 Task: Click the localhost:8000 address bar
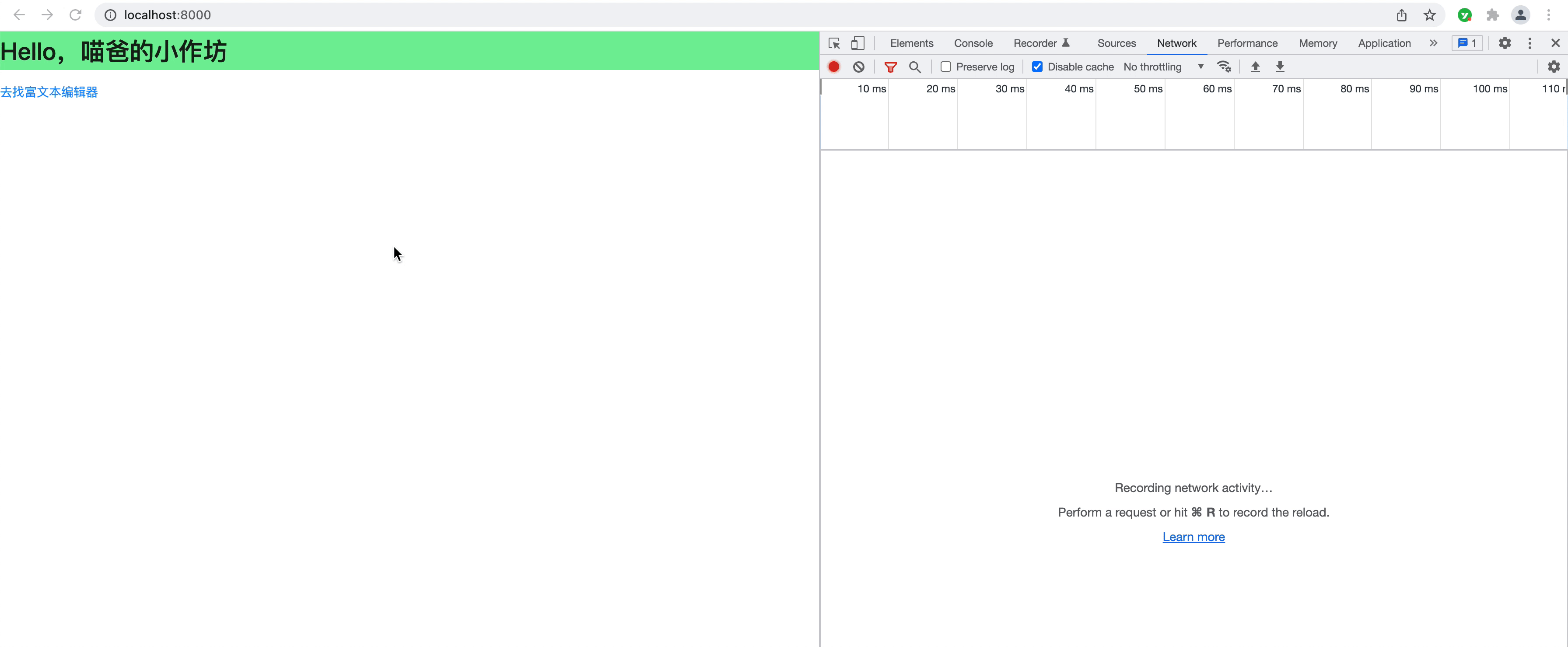point(168,15)
